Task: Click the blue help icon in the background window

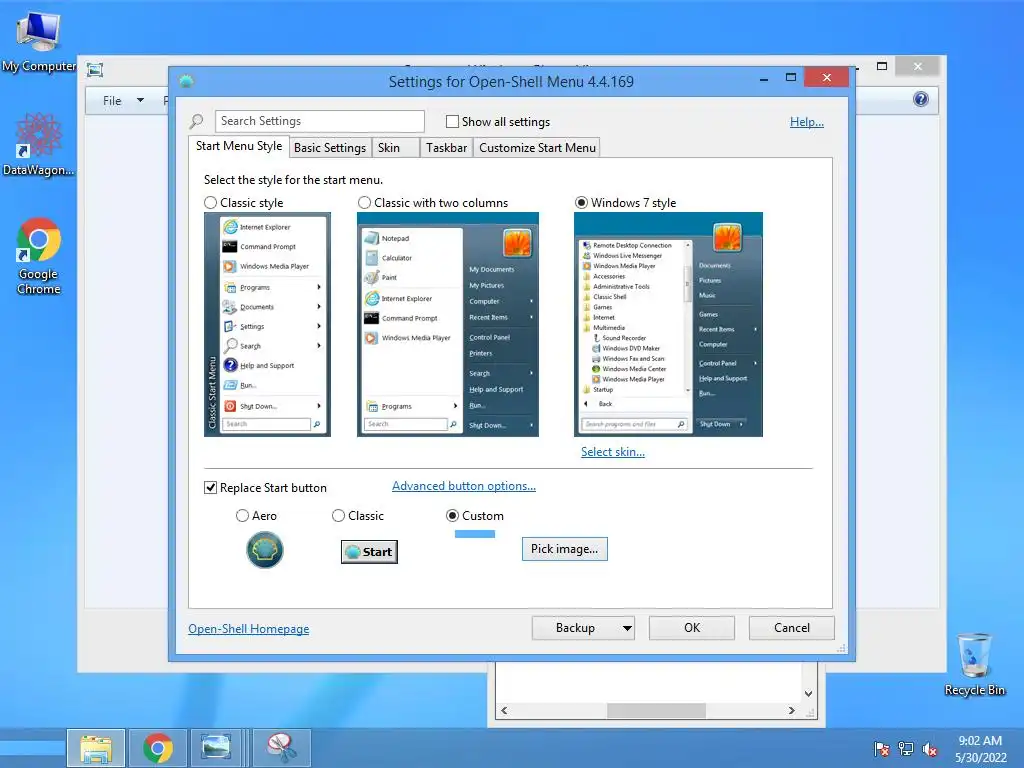Action: (x=921, y=99)
